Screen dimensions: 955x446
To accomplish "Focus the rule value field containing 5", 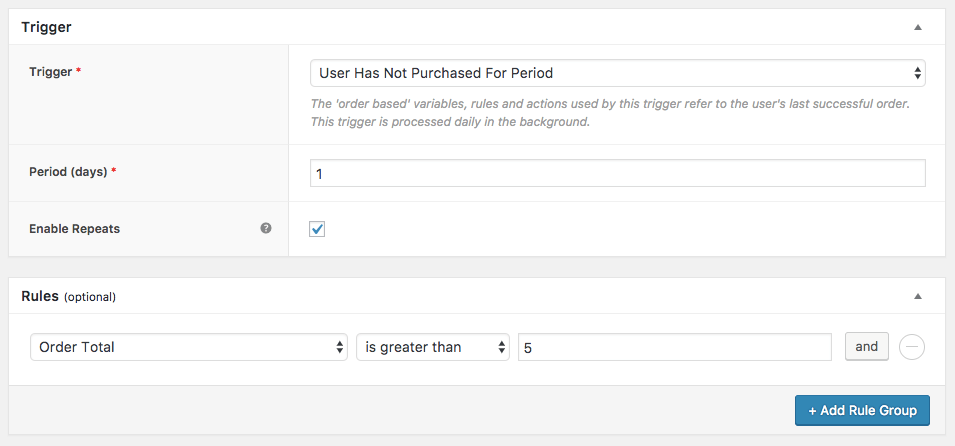I will pos(675,347).
